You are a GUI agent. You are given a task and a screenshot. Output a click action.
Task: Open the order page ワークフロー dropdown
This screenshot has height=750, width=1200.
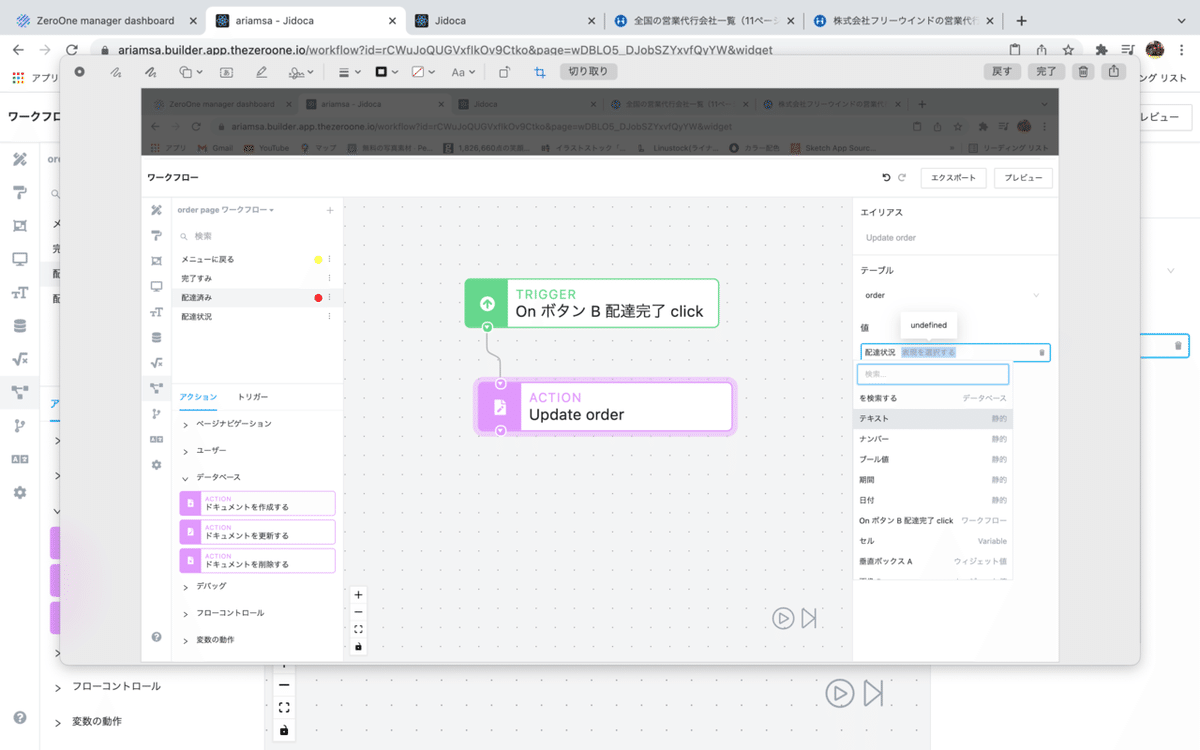(x=225, y=210)
